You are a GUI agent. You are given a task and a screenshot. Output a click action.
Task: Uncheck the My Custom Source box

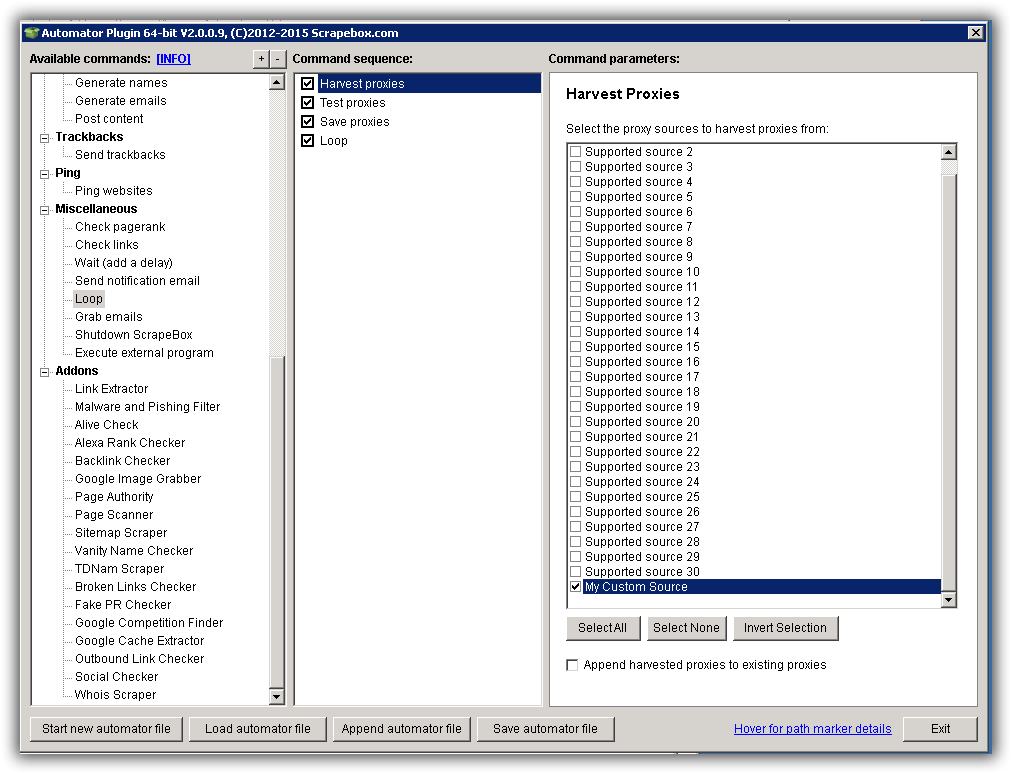576,587
